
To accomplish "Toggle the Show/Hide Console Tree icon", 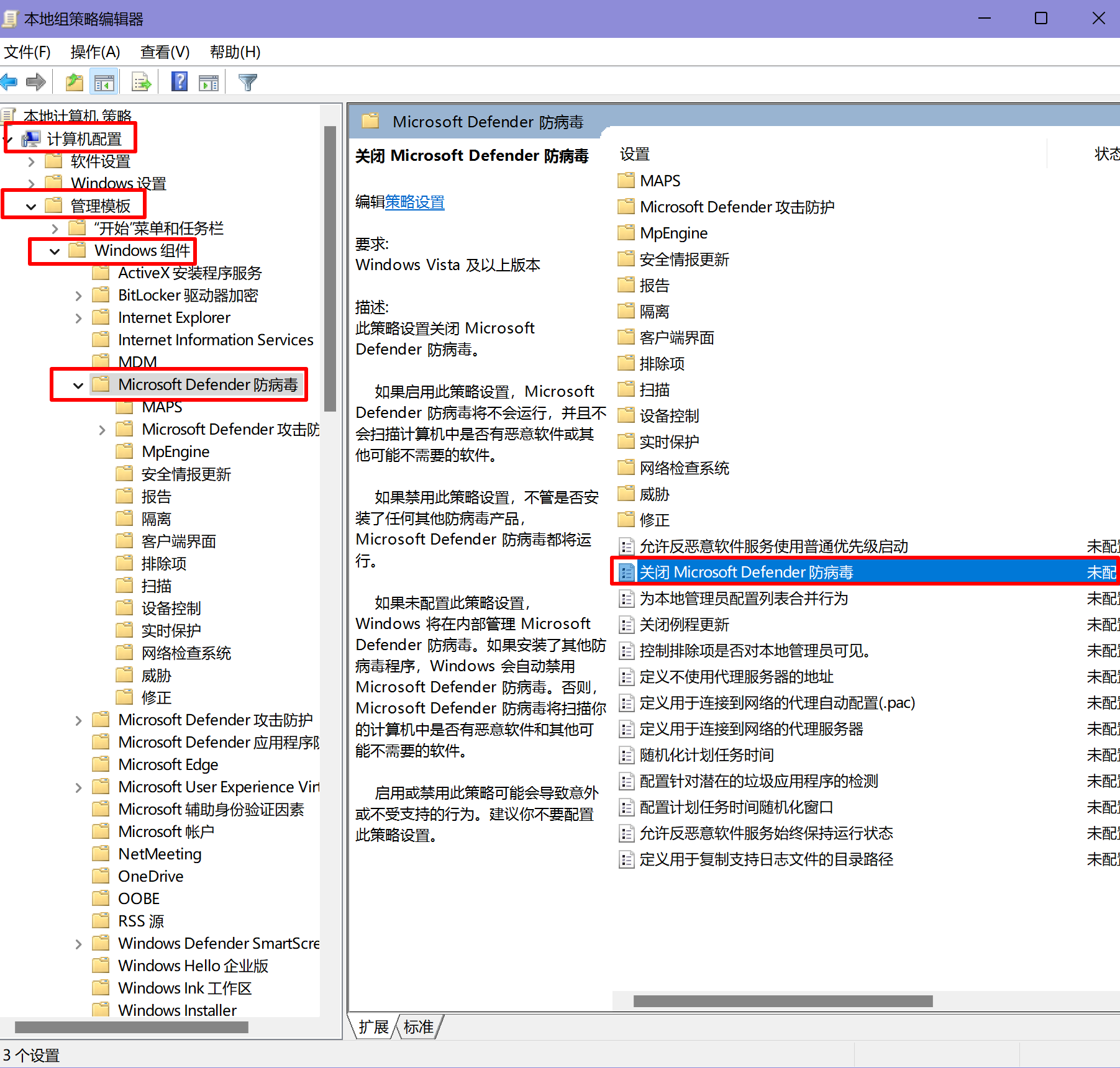I will pos(104,82).
